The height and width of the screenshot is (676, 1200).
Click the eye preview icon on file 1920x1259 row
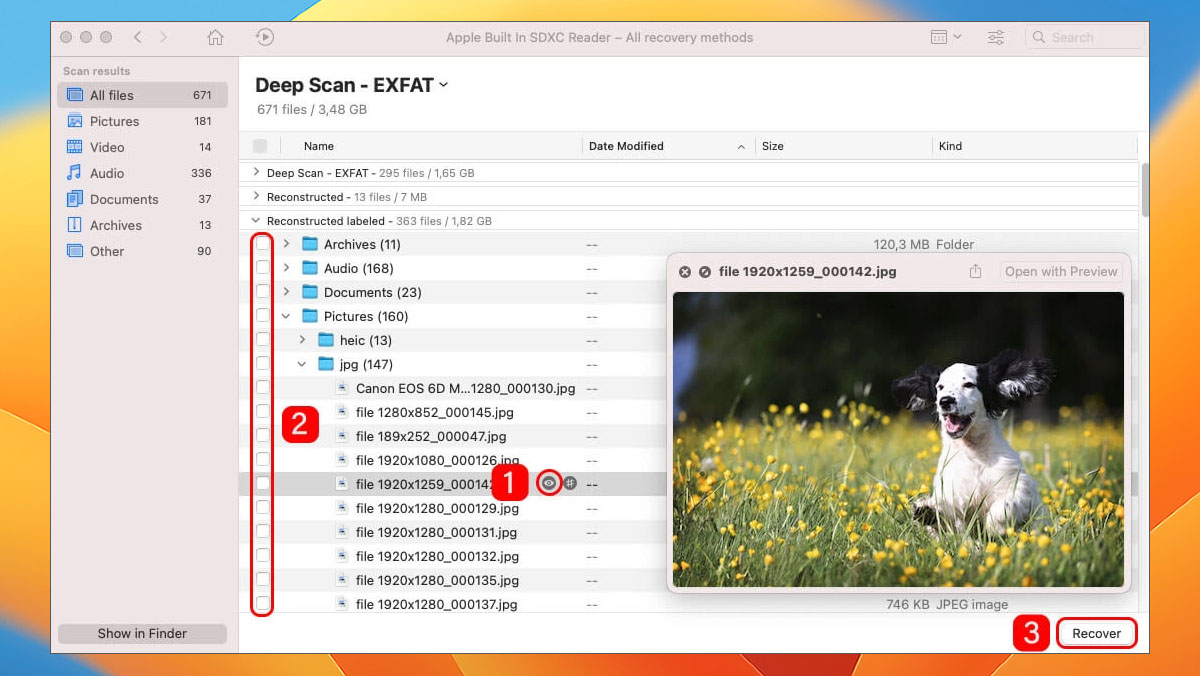pyautogui.click(x=548, y=483)
